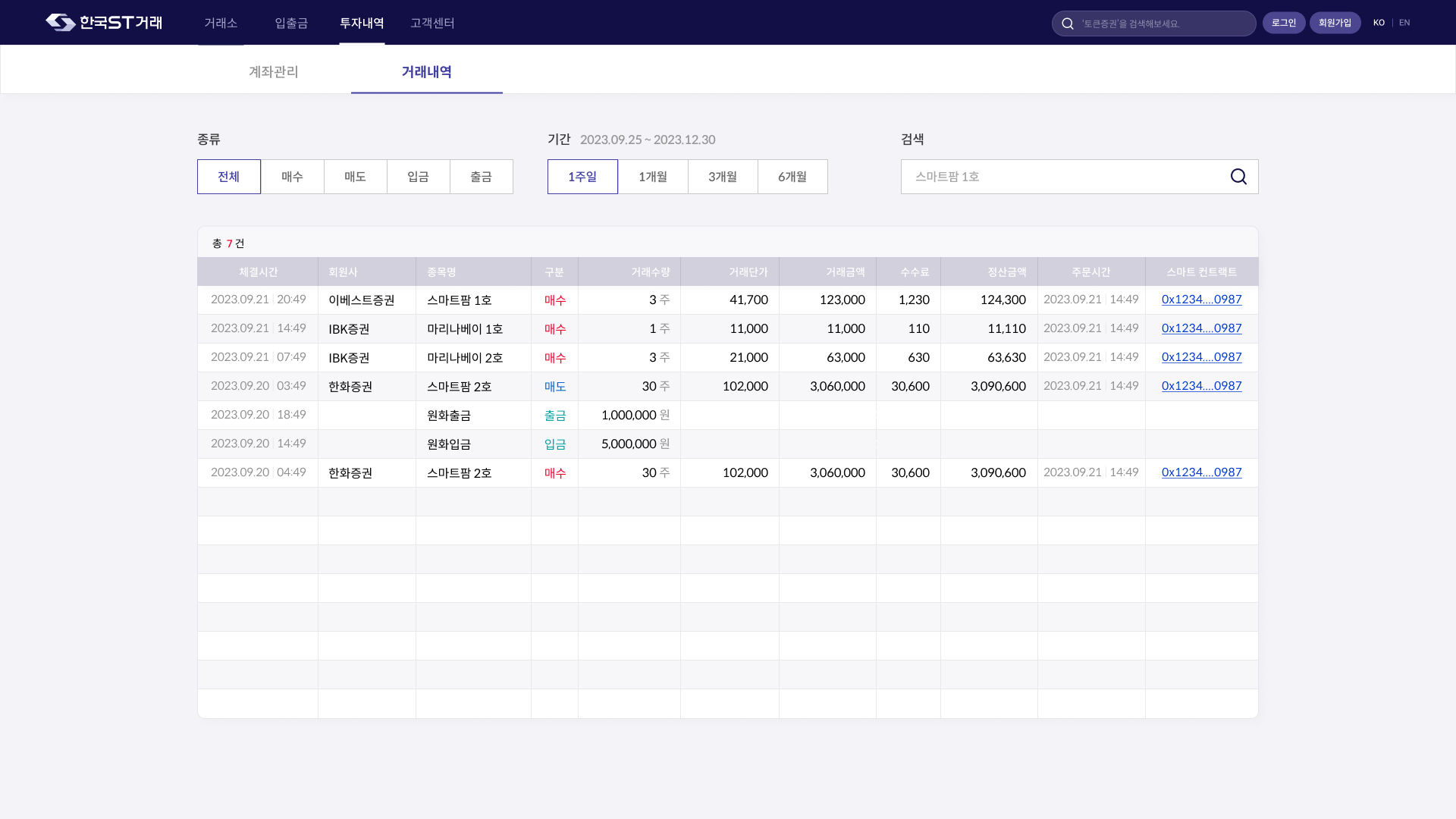
Task: Open smart contract link for 스마트팜 1호
Action: point(1201,300)
